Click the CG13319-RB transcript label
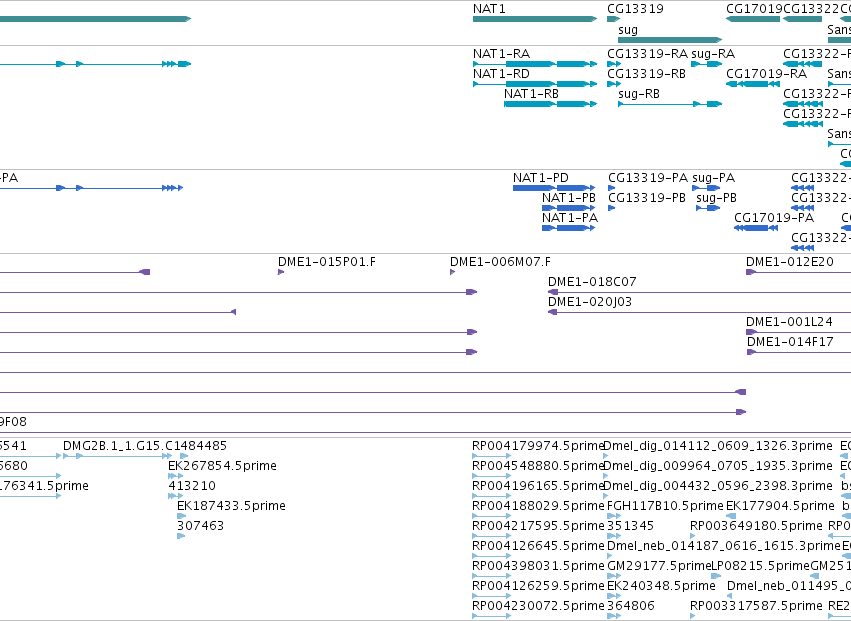Image resolution: width=851 pixels, height=621 pixels. coord(646,74)
